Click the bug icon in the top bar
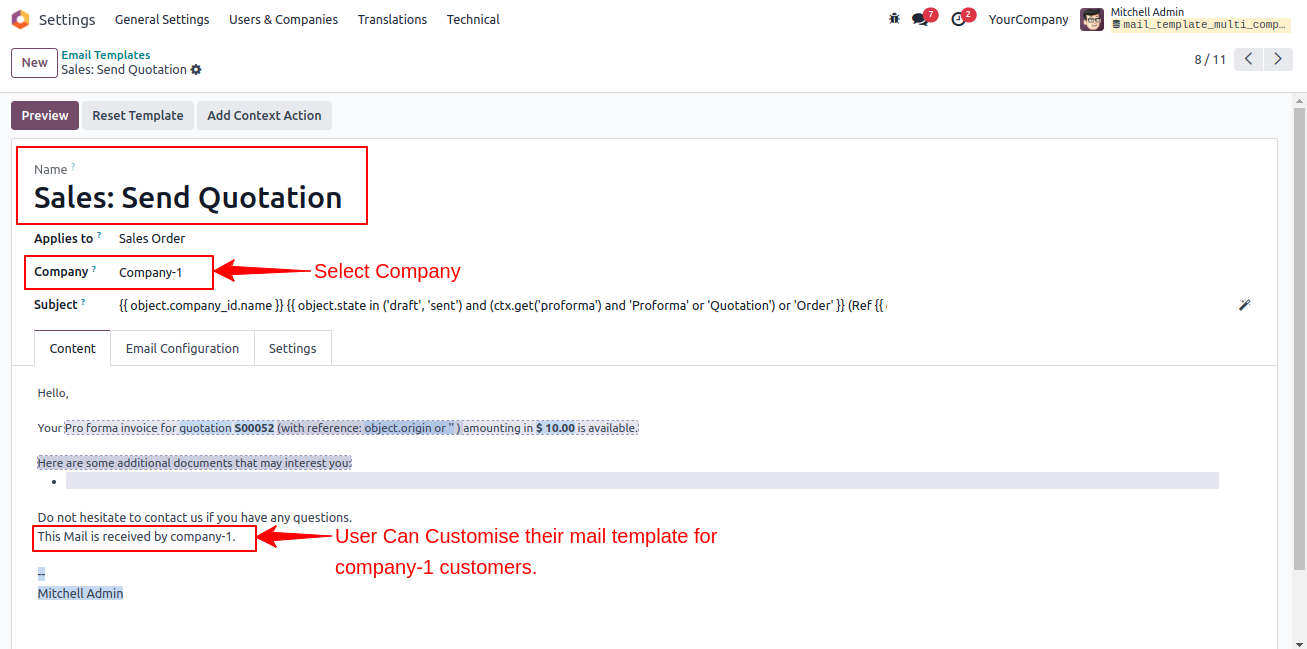This screenshot has width=1307, height=649. [x=893, y=18]
